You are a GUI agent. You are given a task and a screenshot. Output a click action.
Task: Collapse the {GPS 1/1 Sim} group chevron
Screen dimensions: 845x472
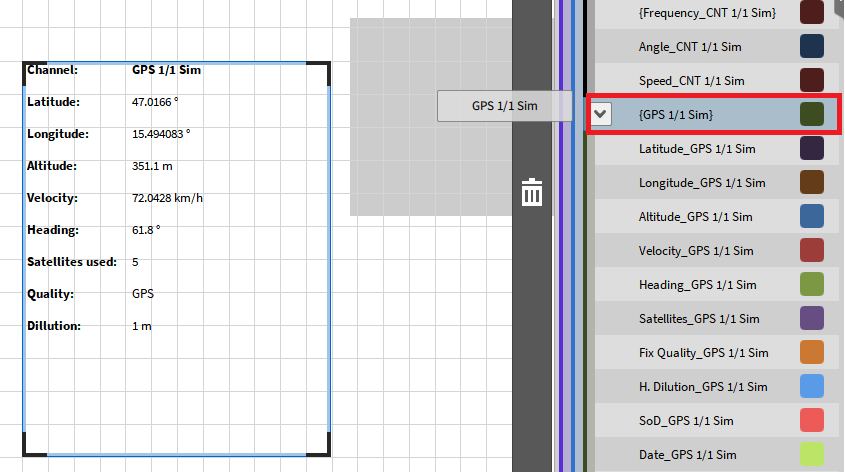(600, 114)
